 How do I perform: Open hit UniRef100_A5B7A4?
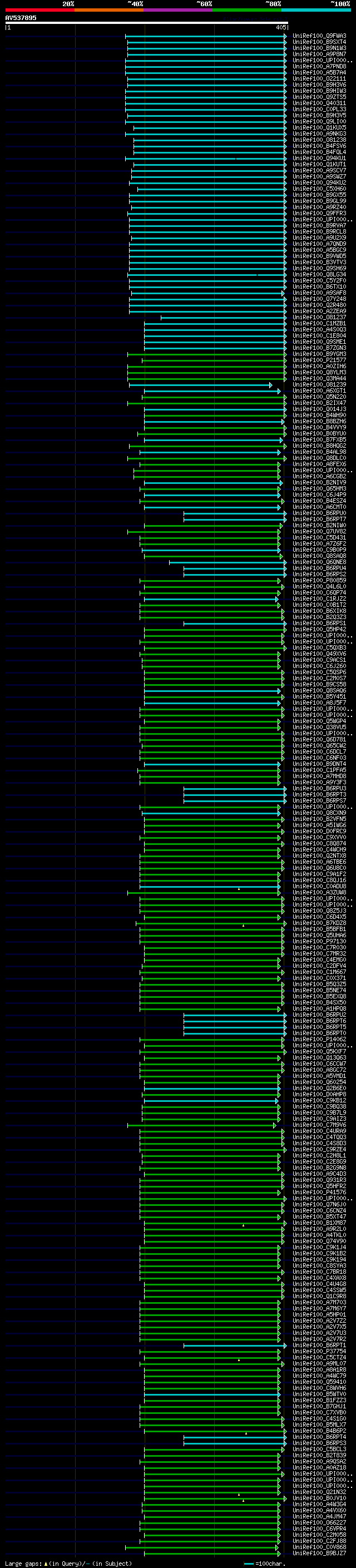click(319, 72)
